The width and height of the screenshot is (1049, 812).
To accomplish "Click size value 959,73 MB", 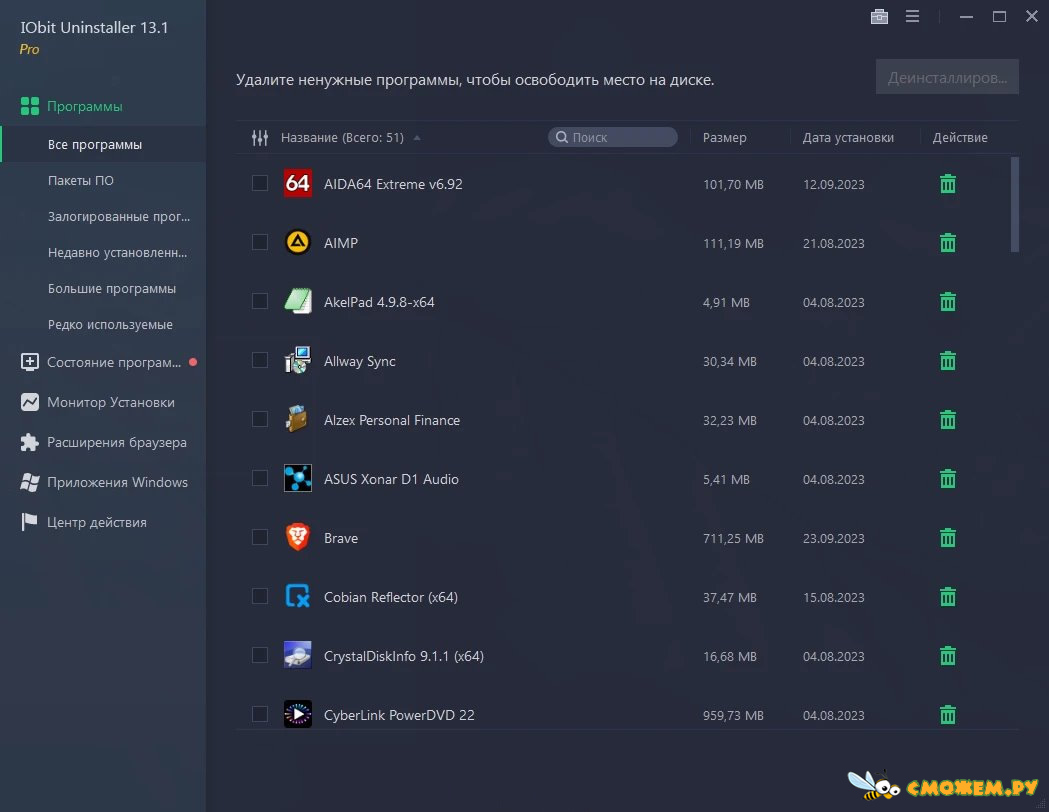I will [x=733, y=715].
